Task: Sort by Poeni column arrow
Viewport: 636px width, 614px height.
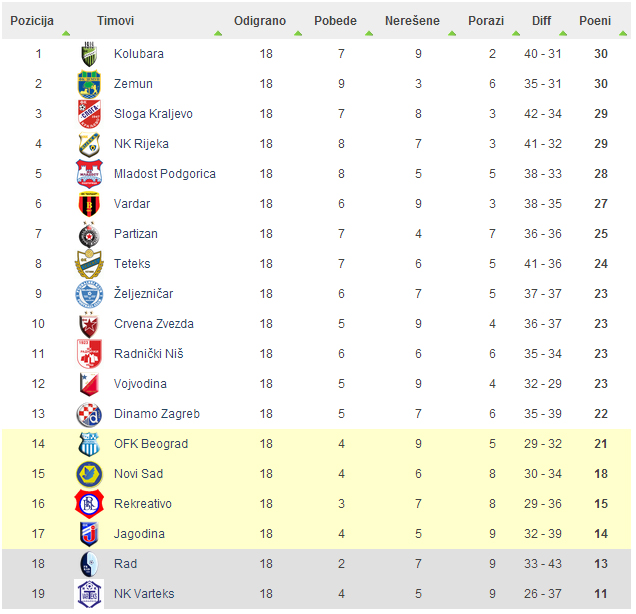Action: point(623,33)
